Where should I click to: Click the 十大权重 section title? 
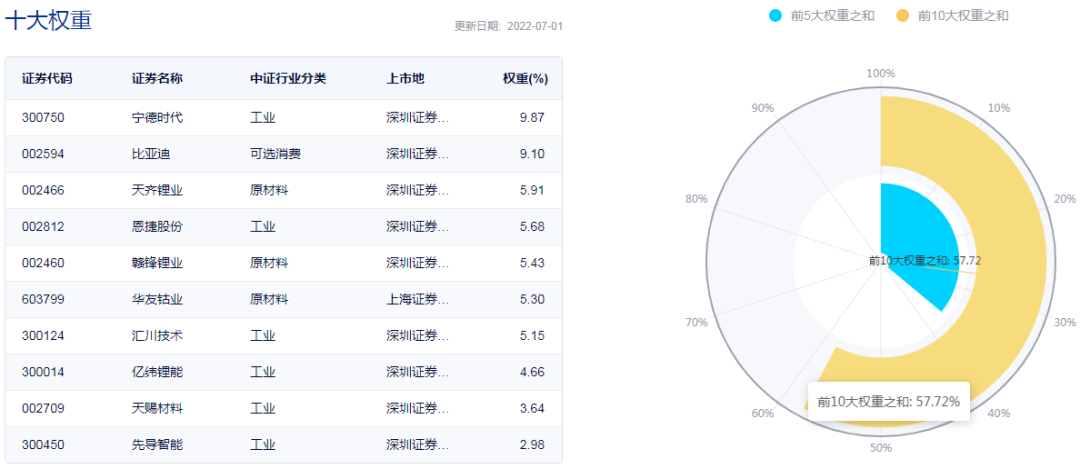click(x=48, y=21)
